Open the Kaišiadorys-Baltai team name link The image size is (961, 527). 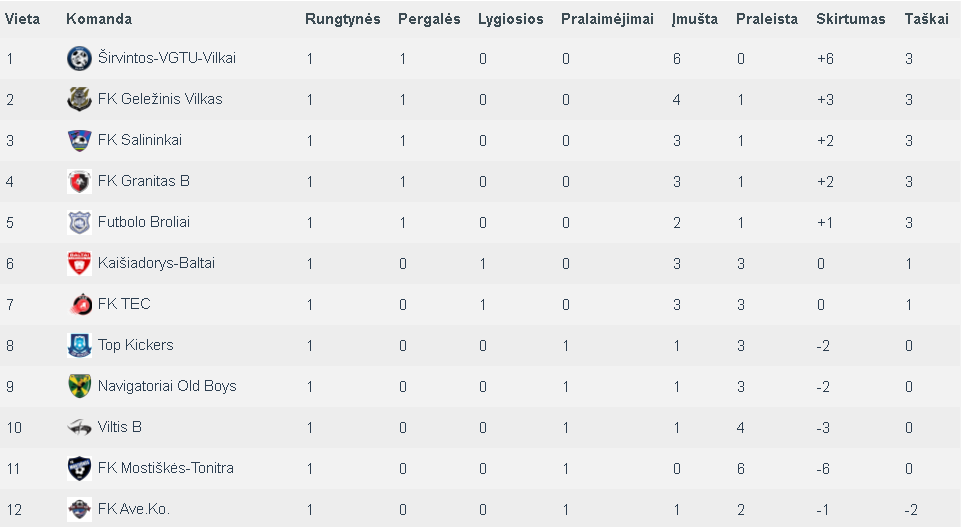[x=156, y=263]
